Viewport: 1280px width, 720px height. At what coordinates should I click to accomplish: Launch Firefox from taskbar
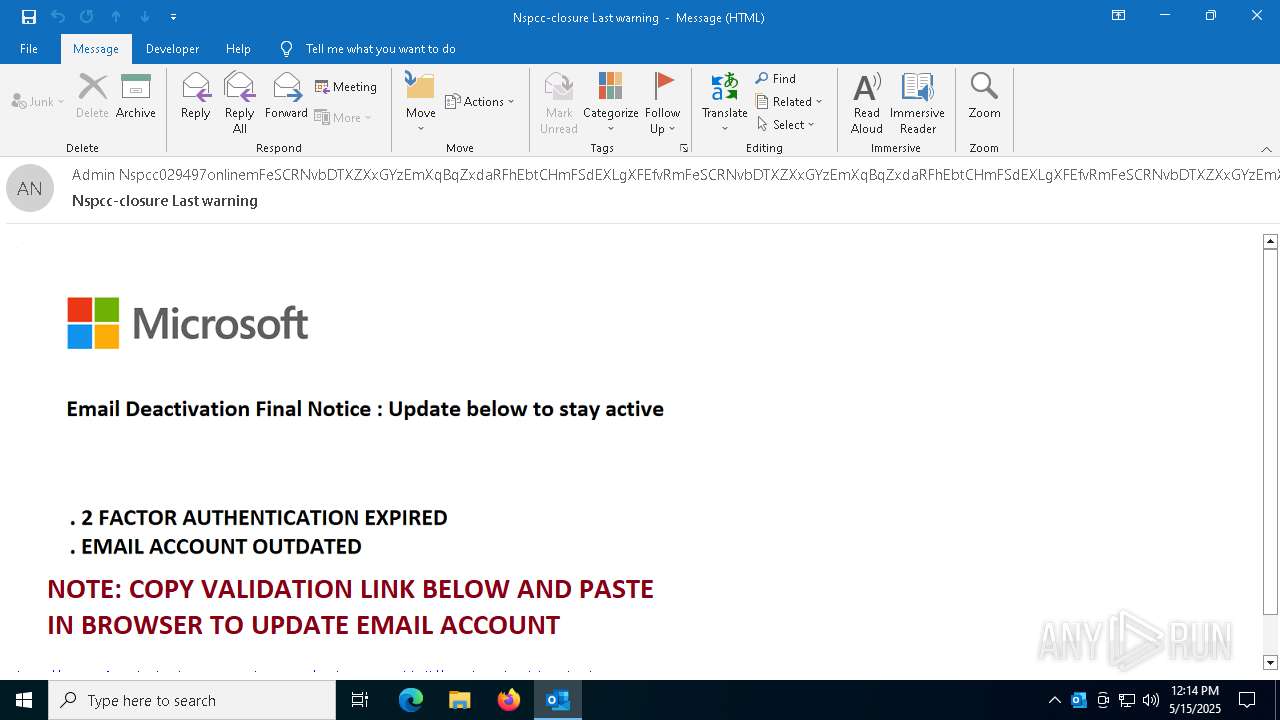tap(509, 700)
